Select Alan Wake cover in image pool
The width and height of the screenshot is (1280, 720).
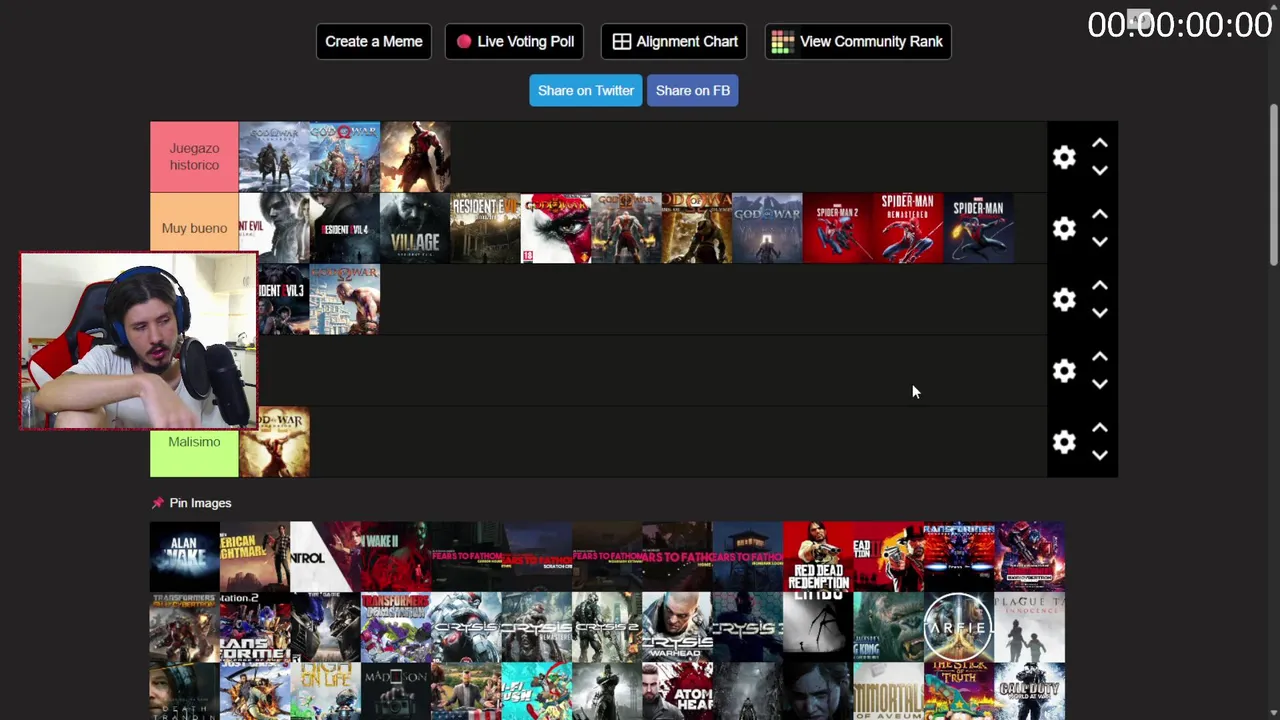coord(185,557)
